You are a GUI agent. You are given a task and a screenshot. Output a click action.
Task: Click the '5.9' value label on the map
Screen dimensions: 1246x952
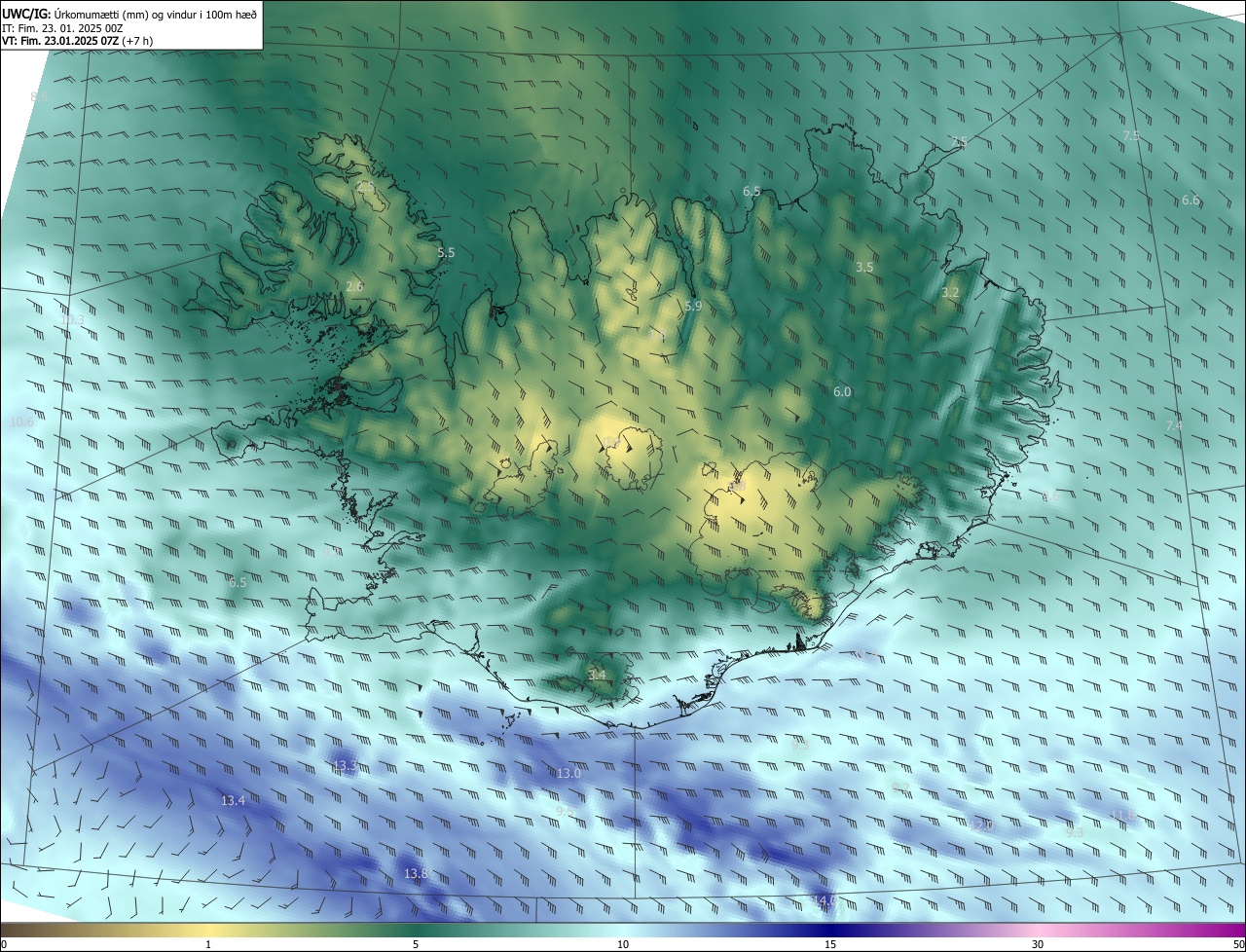click(693, 306)
